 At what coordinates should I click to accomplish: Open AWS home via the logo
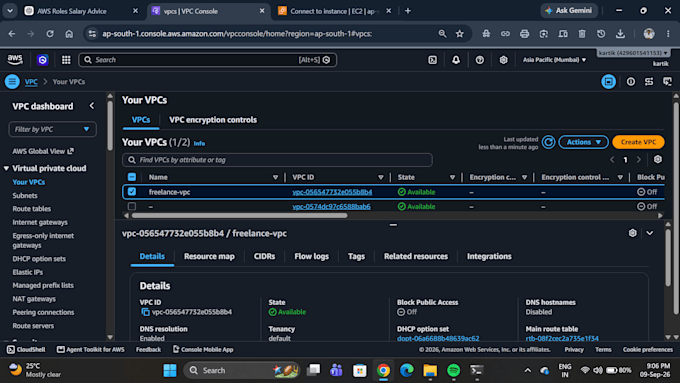(x=15, y=59)
